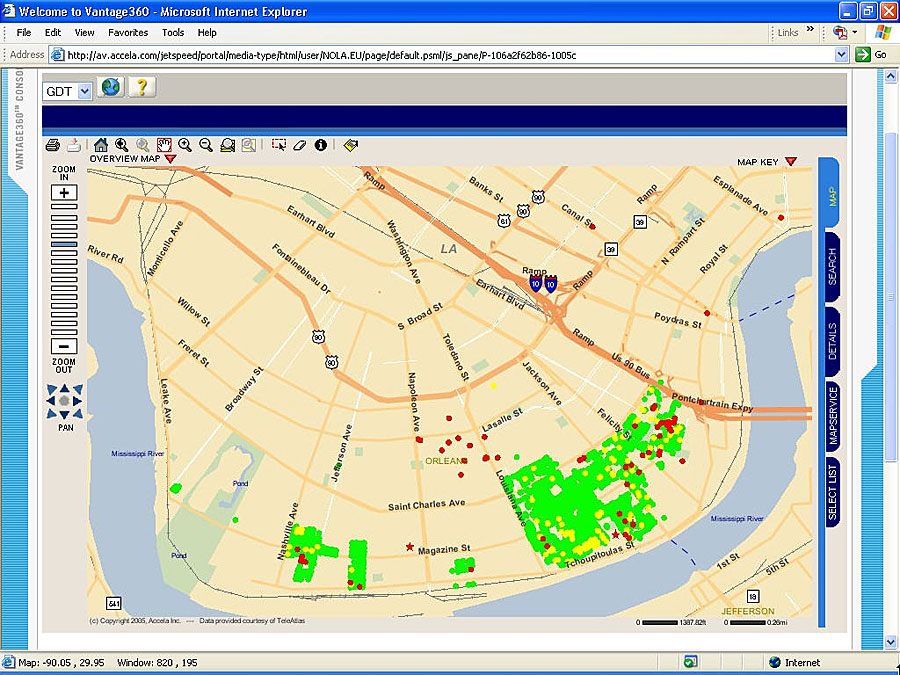
Task: Click the Windows flag logo in the toolbar
Action: (x=883, y=33)
